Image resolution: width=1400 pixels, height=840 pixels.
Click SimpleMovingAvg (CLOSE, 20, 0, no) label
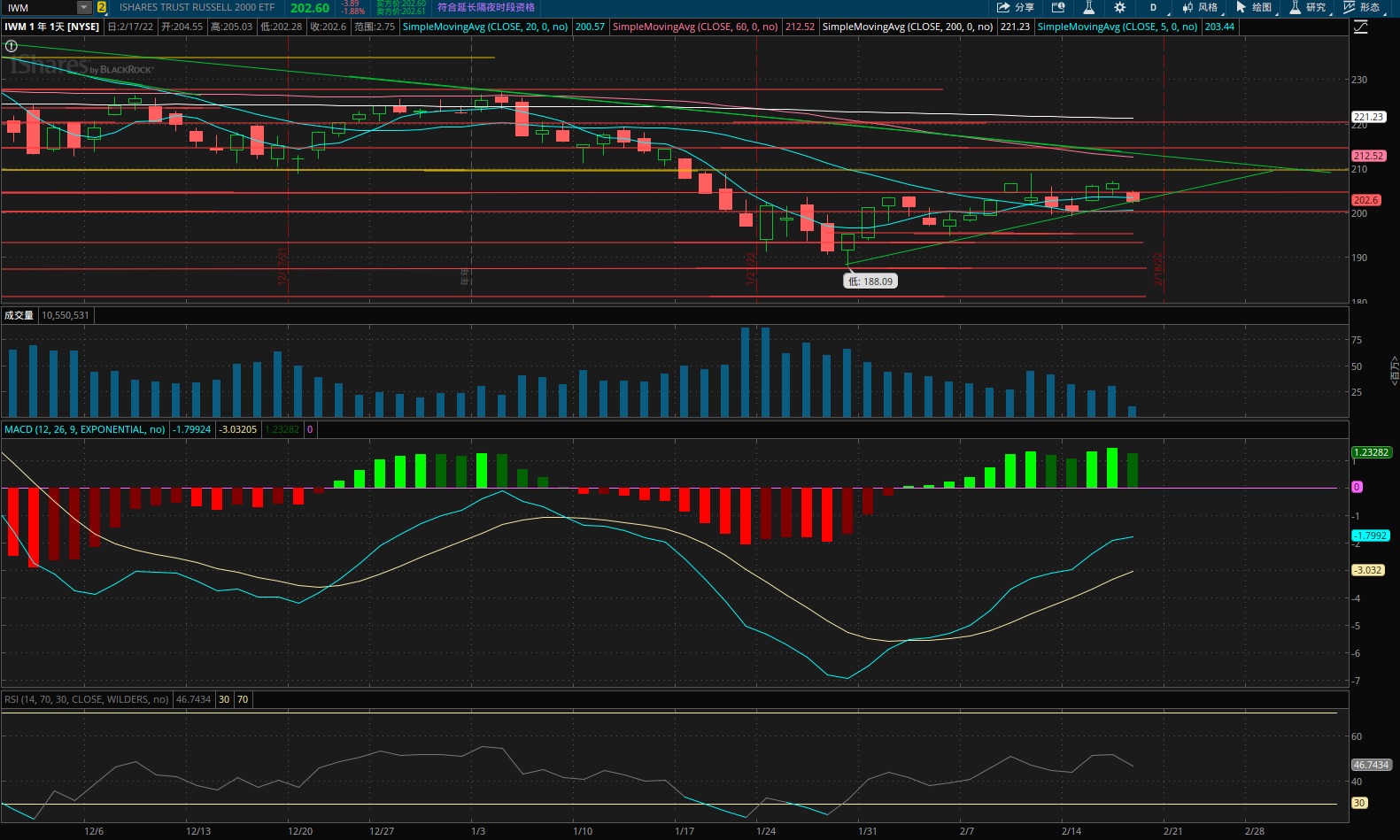pos(485,27)
